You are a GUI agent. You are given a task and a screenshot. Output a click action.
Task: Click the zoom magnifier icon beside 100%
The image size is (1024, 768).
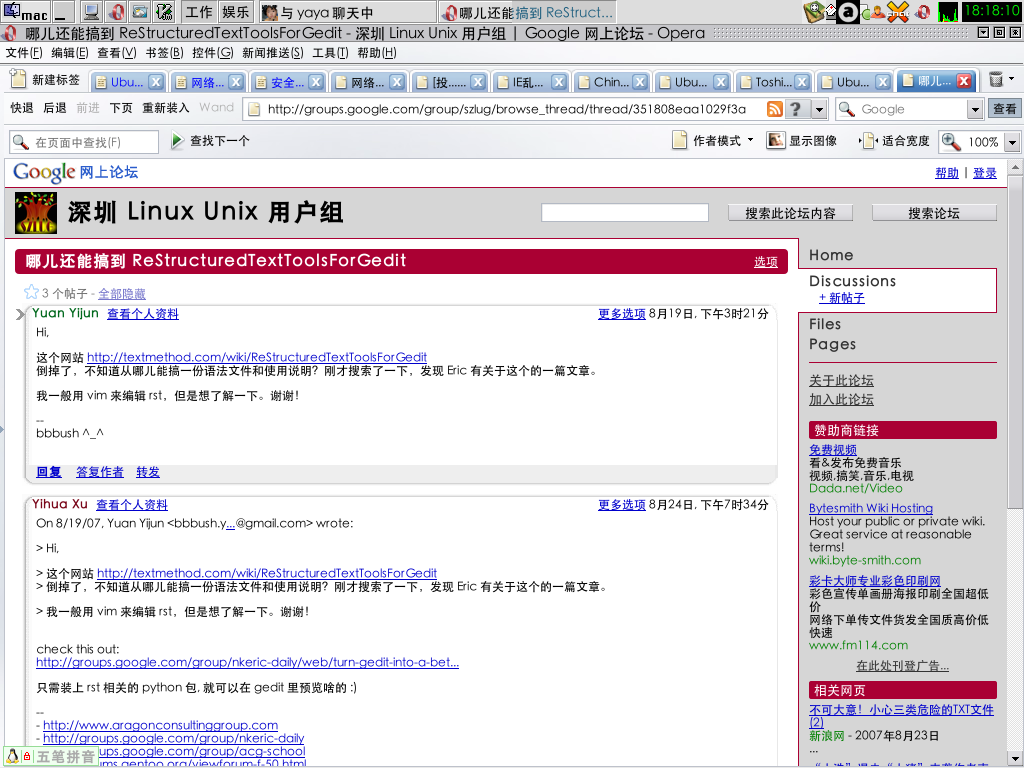coord(951,142)
